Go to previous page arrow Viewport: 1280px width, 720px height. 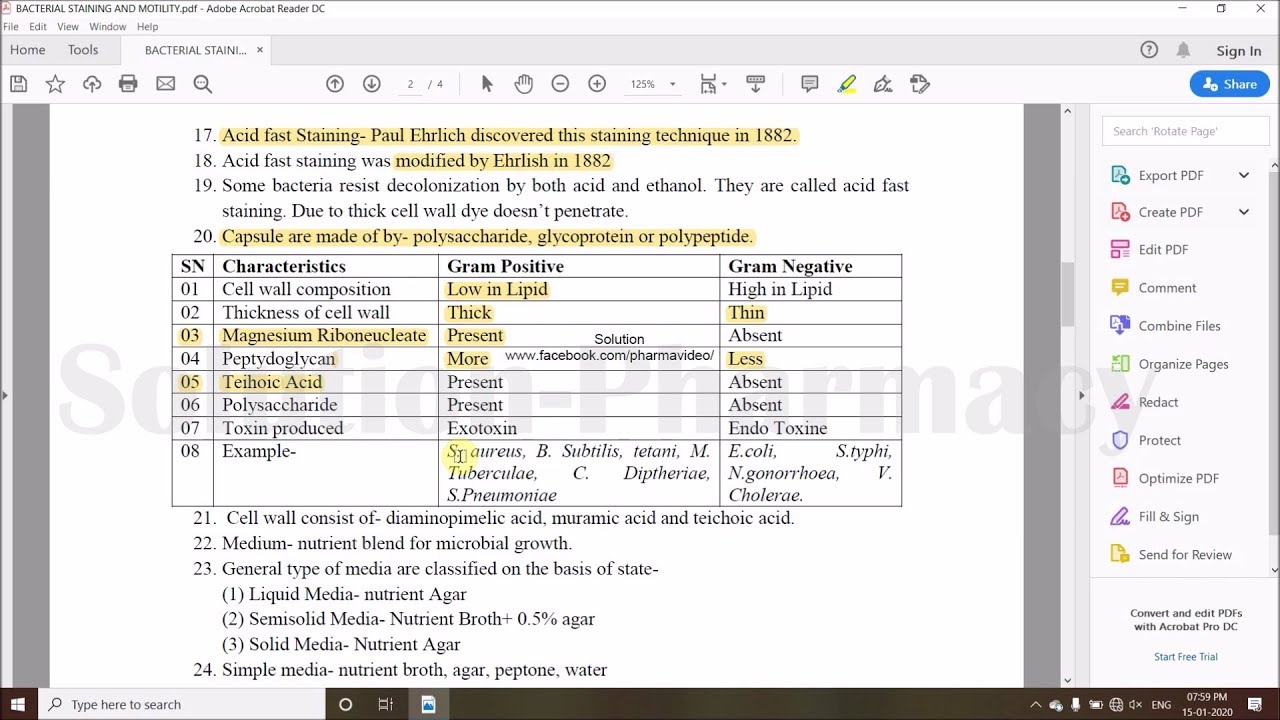pos(335,84)
